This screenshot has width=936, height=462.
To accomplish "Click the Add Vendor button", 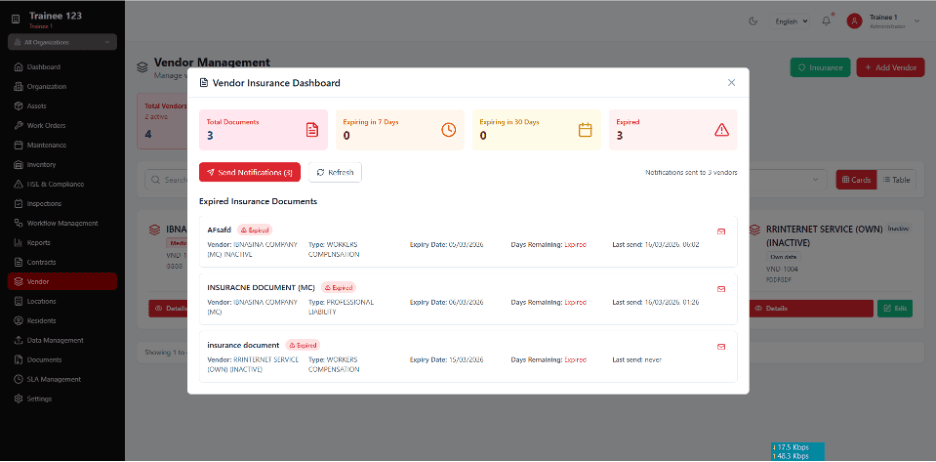I will click(890, 67).
